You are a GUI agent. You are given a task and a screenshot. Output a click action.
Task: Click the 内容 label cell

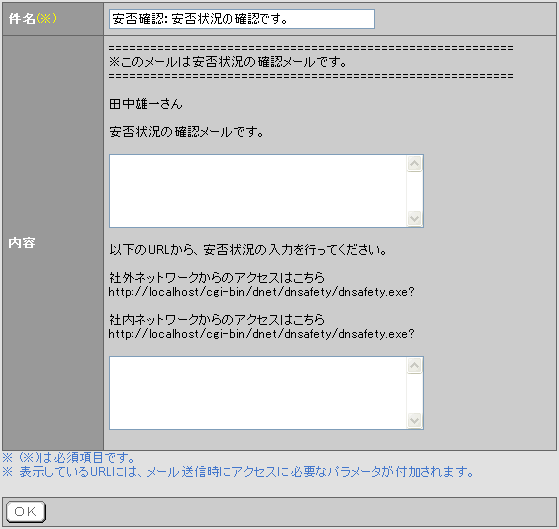pyautogui.click(x=53, y=243)
